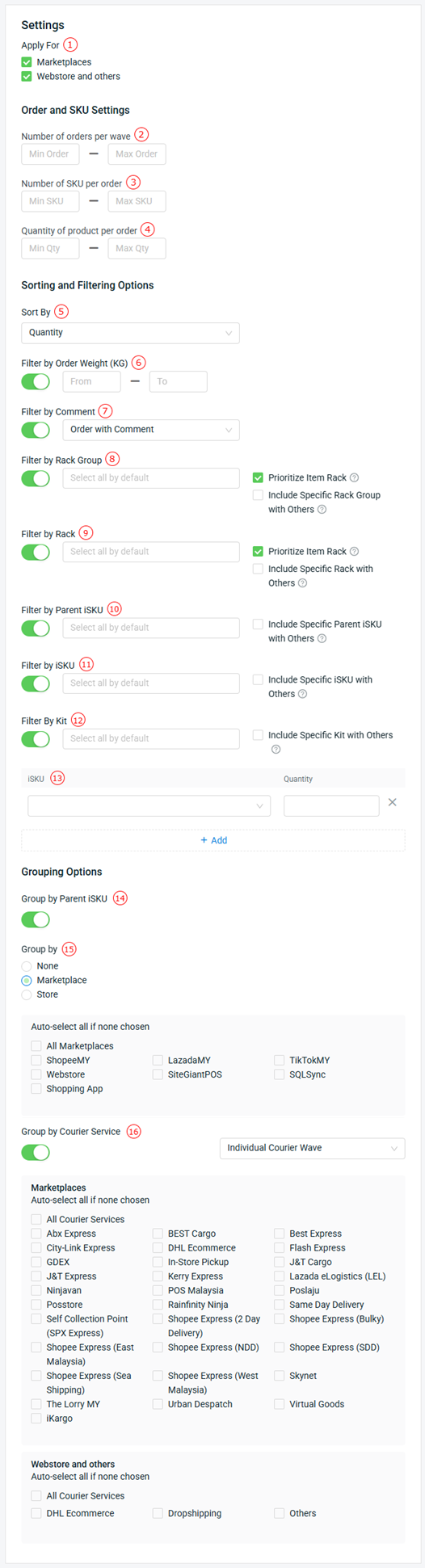The image size is (425, 1568).
Task: Click help icon for Include Specific Kit with Others
Action: click(276, 750)
